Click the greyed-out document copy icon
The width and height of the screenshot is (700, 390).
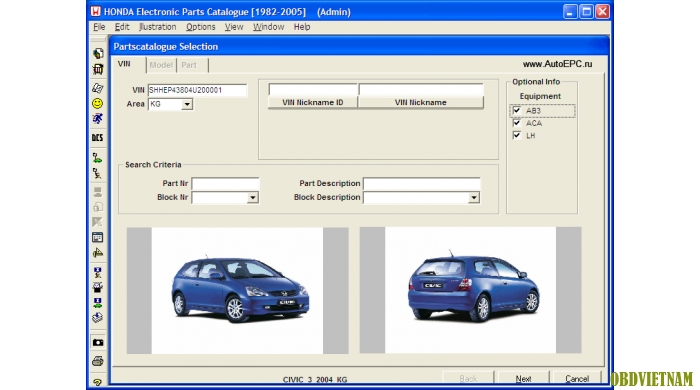[98, 207]
